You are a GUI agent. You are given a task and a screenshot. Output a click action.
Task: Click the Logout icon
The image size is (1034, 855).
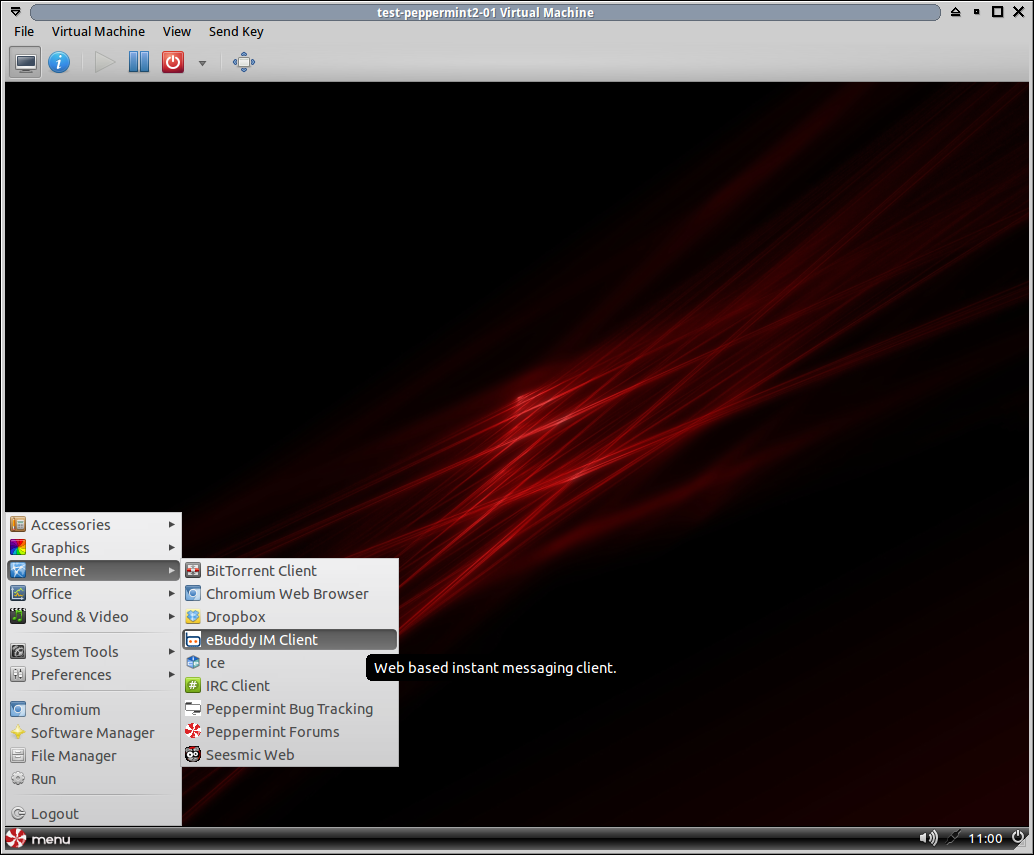click(18, 814)
